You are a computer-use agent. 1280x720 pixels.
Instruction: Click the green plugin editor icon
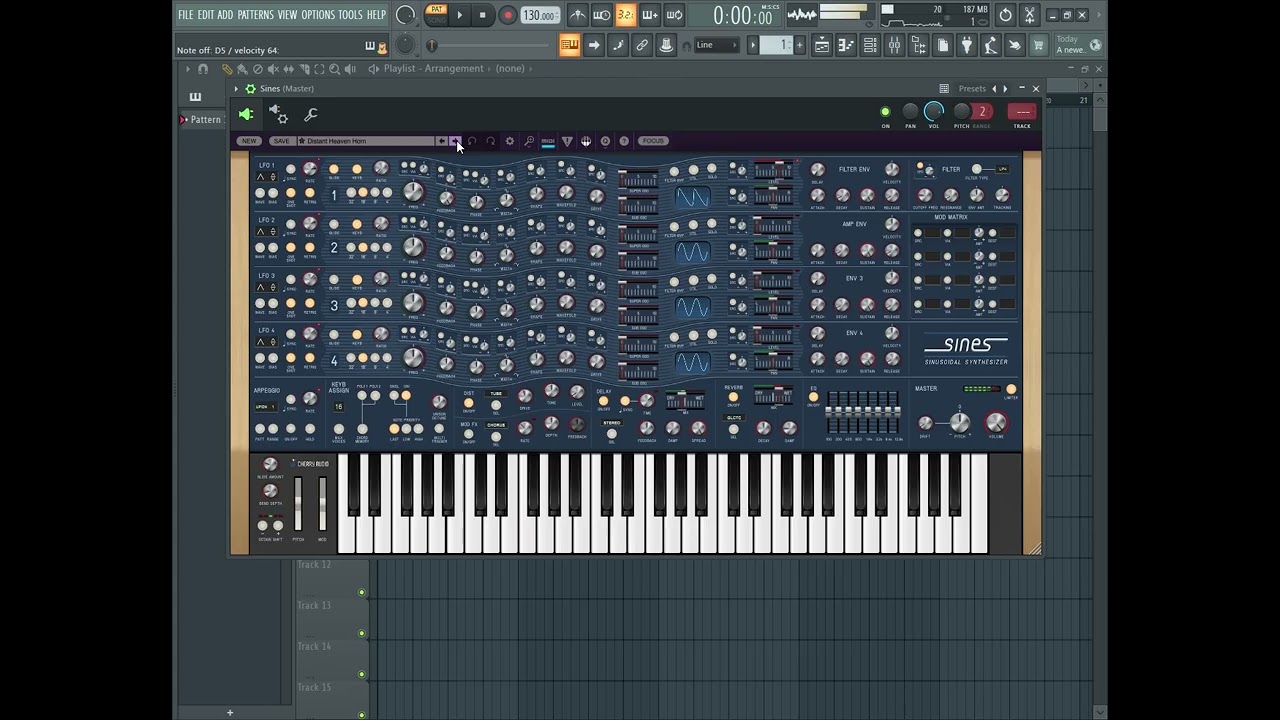tap(246, 115)
